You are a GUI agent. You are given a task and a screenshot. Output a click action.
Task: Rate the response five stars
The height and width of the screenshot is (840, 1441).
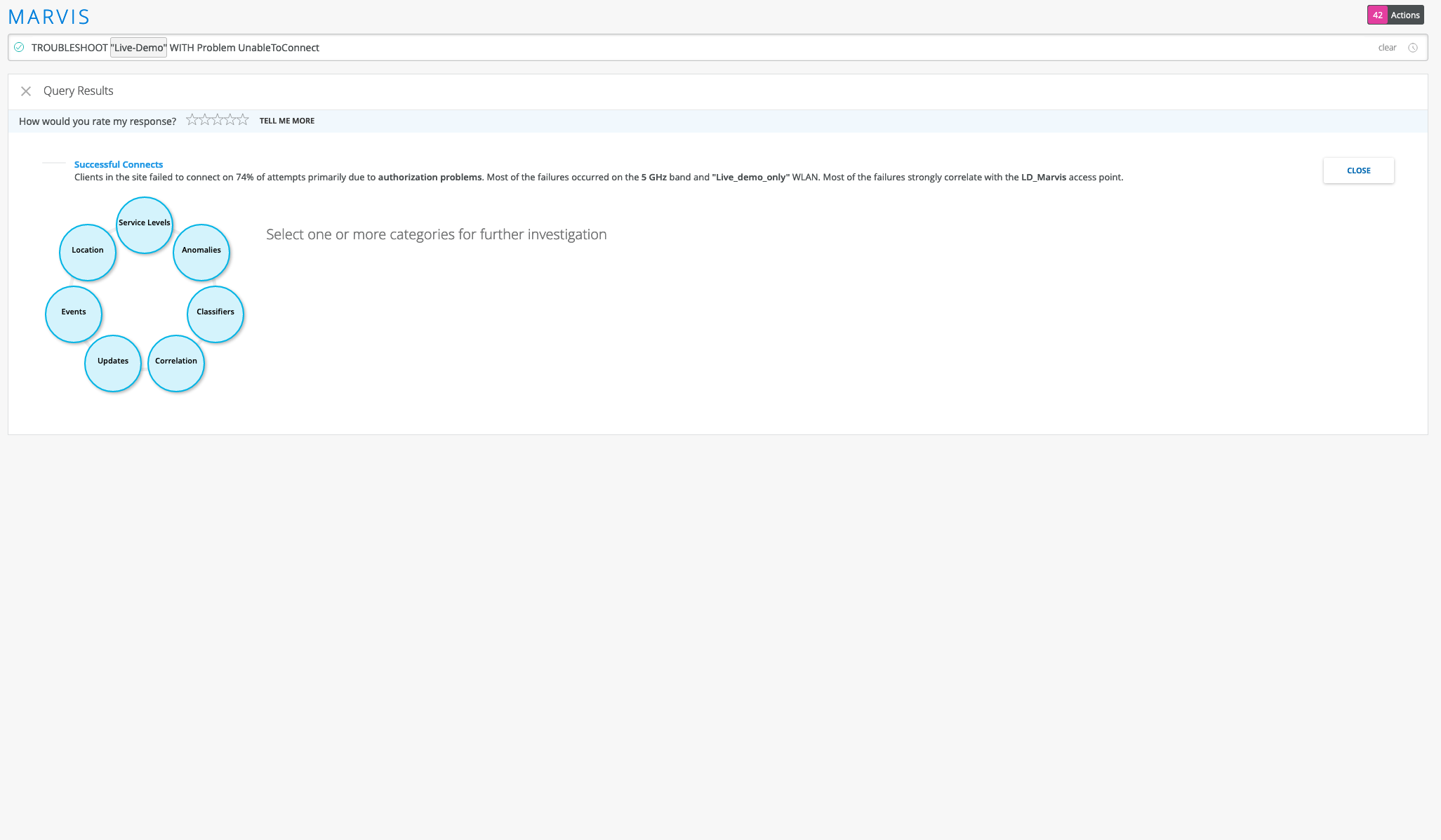243,120
